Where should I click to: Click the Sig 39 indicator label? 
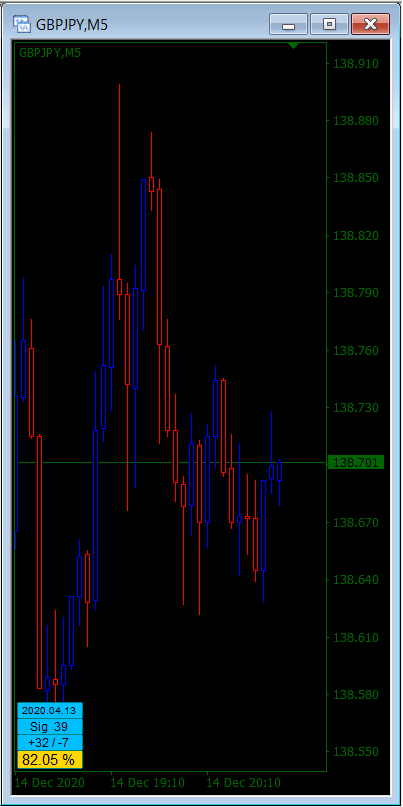click(x=50, y=727)
